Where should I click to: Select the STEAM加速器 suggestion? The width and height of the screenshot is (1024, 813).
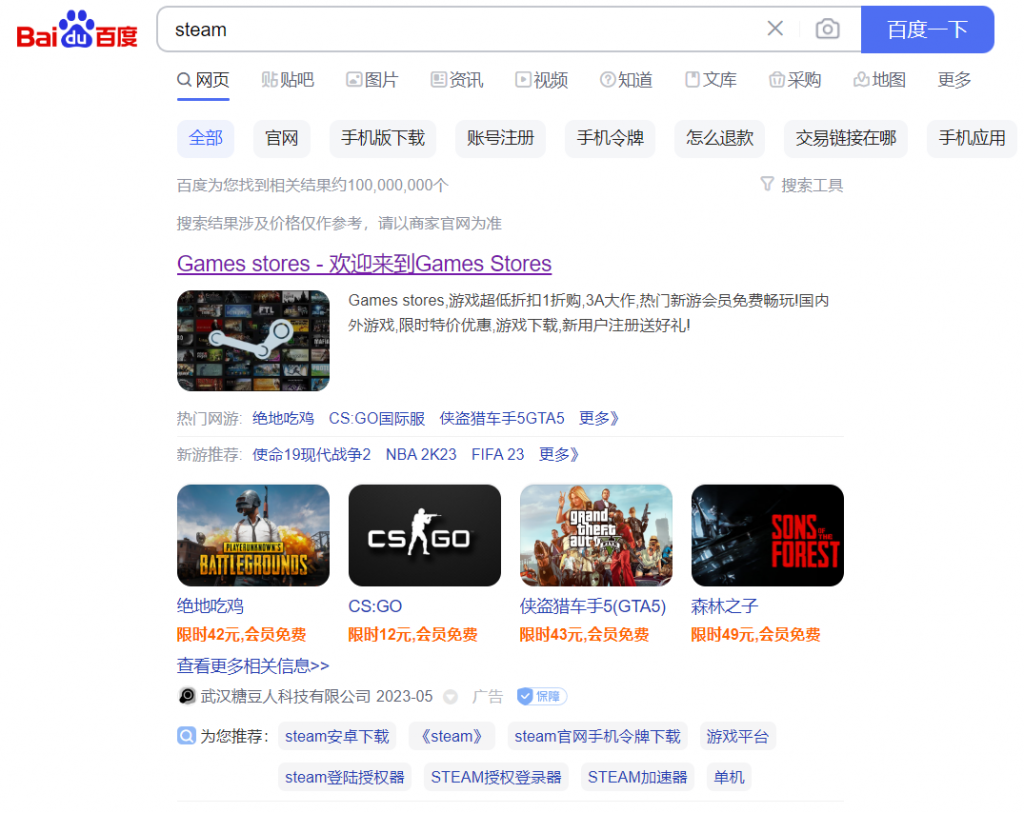[637, 777]
